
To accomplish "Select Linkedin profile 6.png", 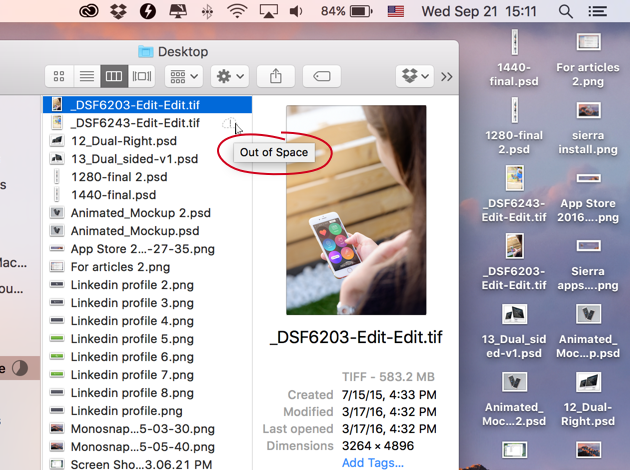I will point(147,357).
